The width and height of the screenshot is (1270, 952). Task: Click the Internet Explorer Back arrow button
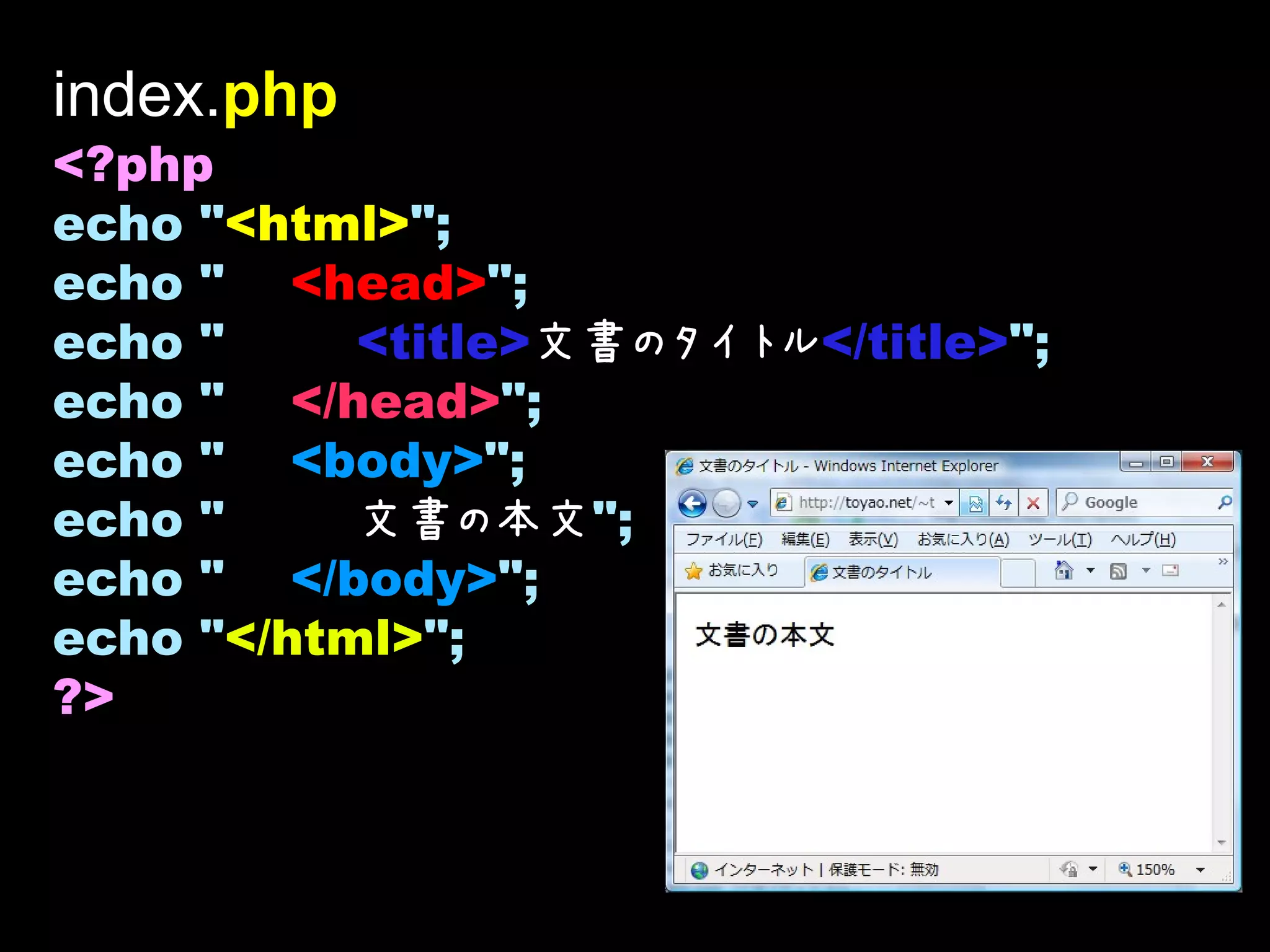pyautogui.click(x=692, y=503)
